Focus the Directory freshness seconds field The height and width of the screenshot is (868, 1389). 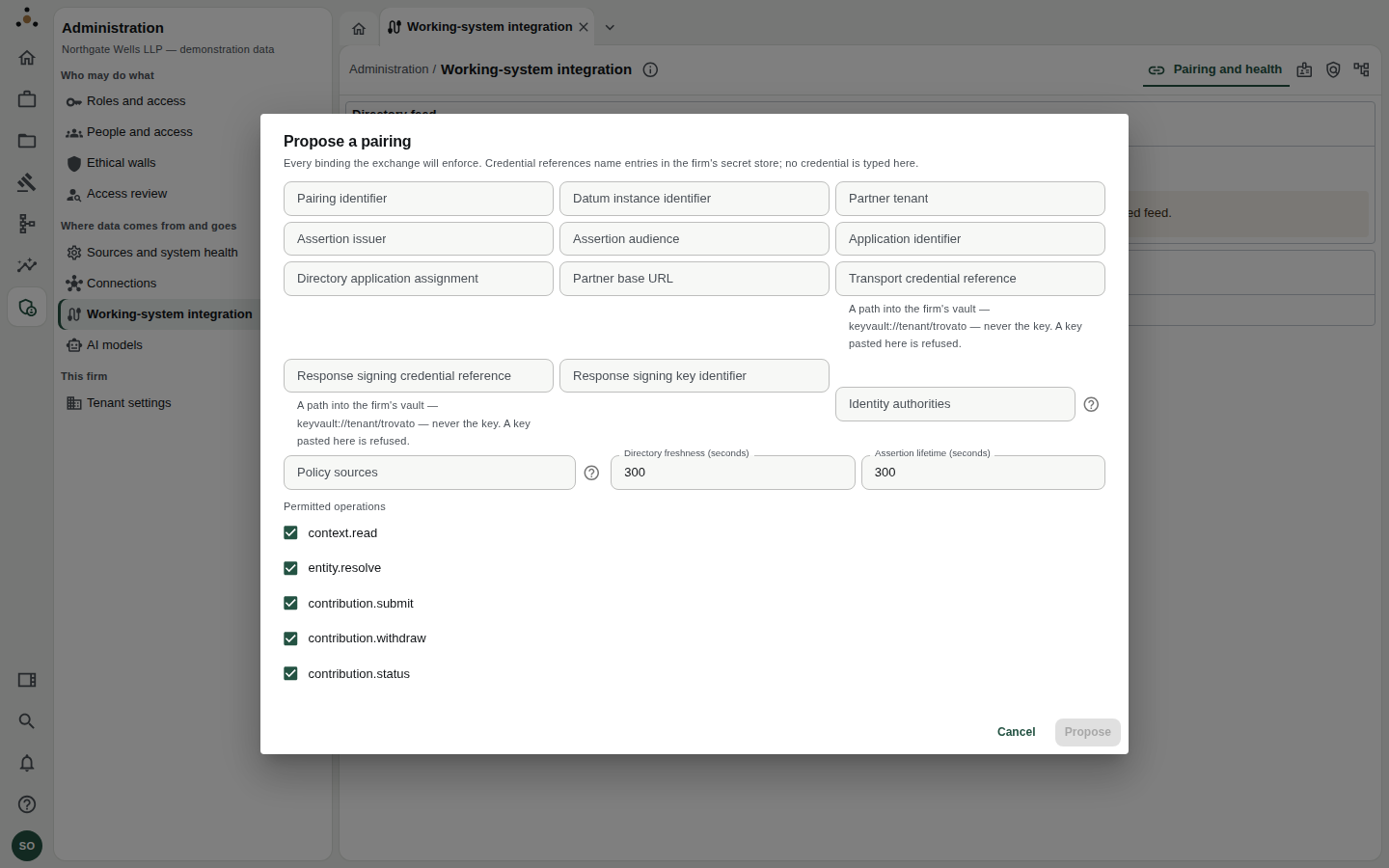coord(733,473)
